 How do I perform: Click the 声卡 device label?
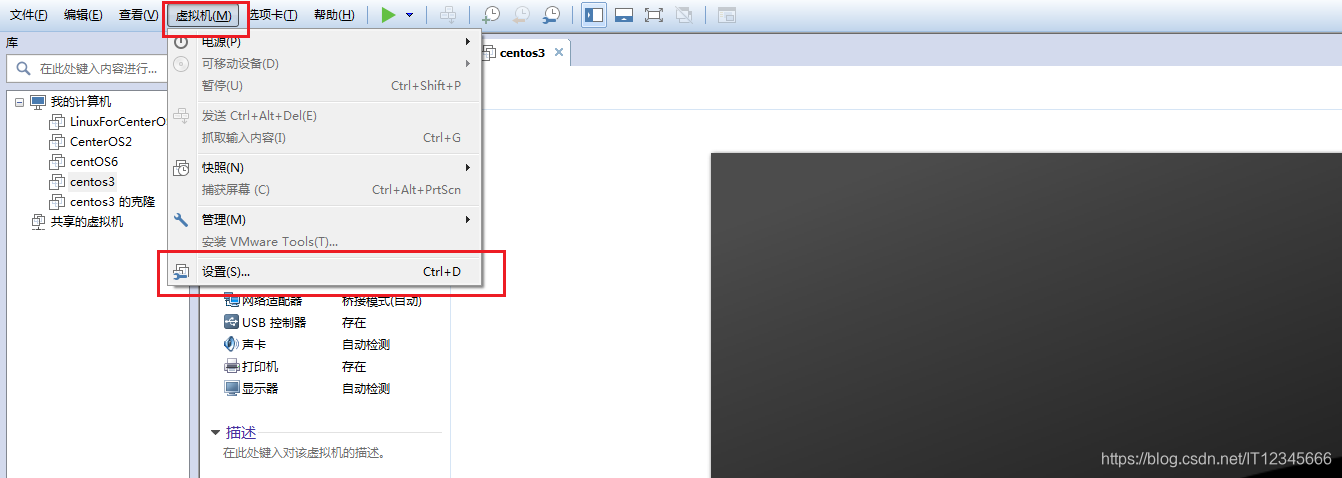pyautogui.click(x=254, y=344)
